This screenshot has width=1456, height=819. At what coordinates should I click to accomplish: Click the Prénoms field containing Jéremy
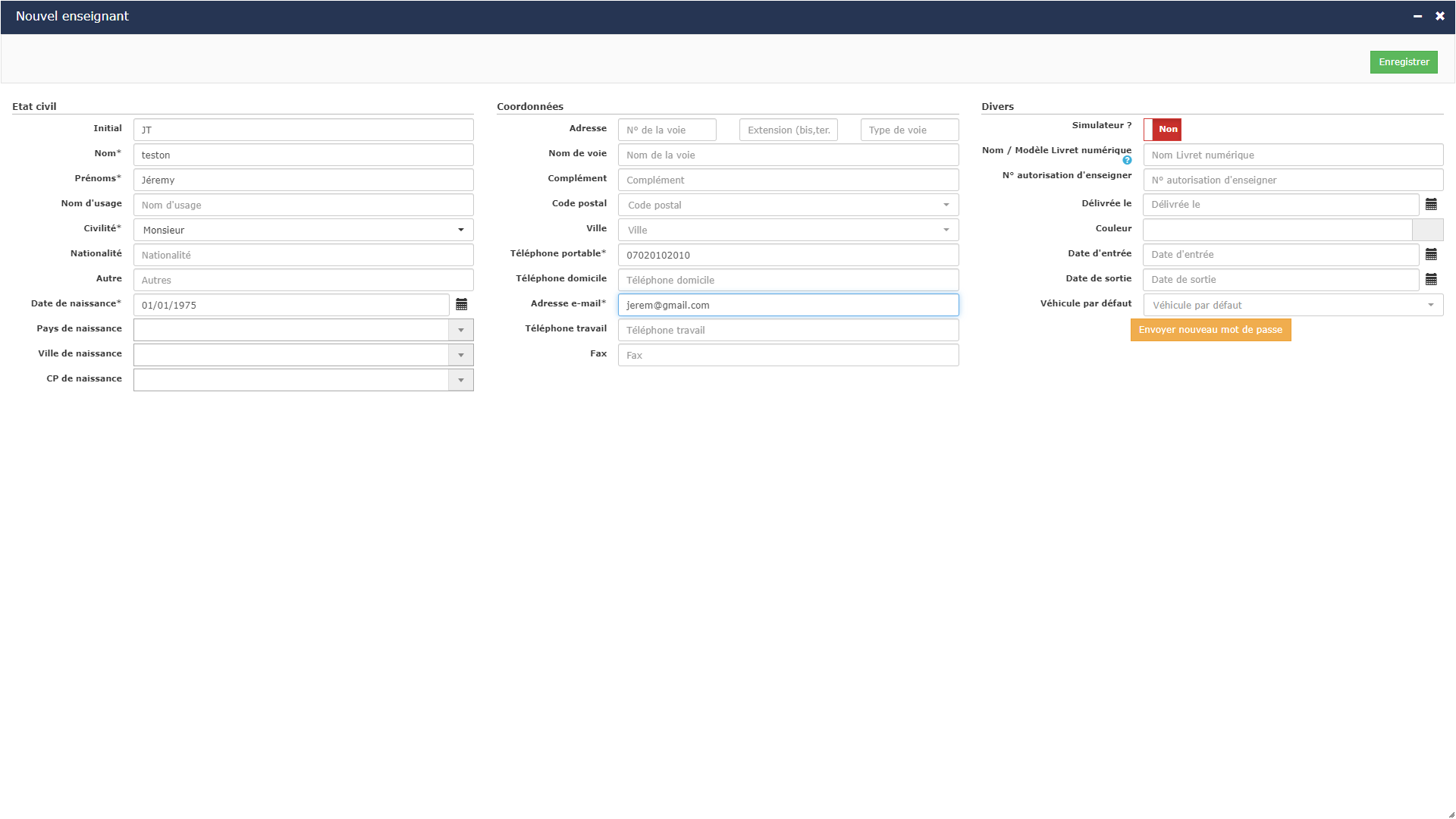pos(303,180)
